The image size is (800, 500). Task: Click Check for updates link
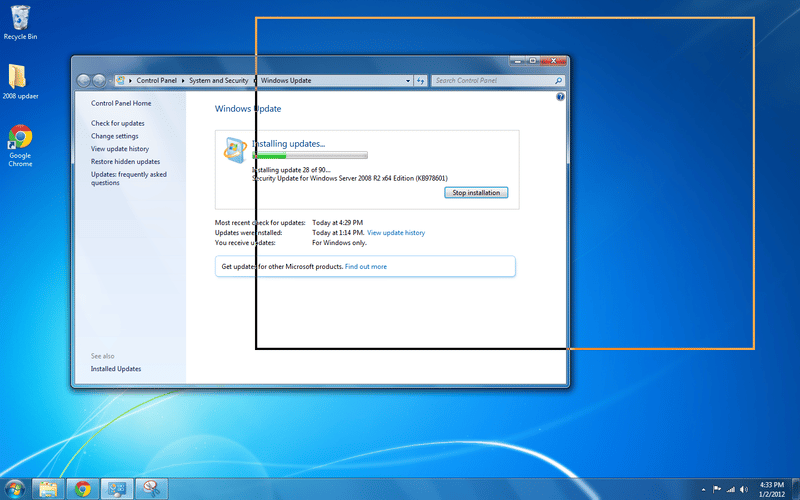pos(117,123)
